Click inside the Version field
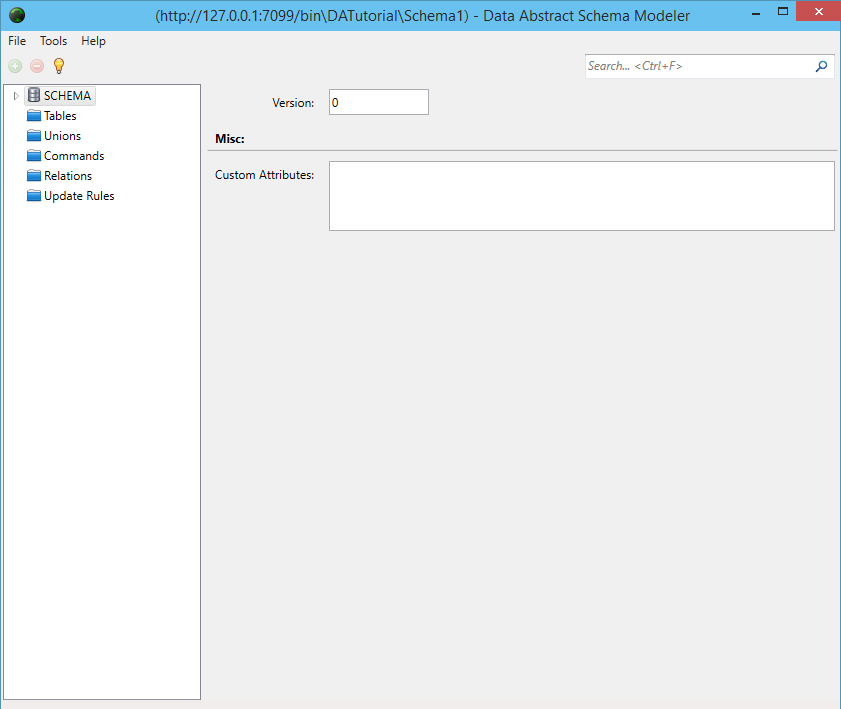841x709 pixels. click(x=378, y=101)
